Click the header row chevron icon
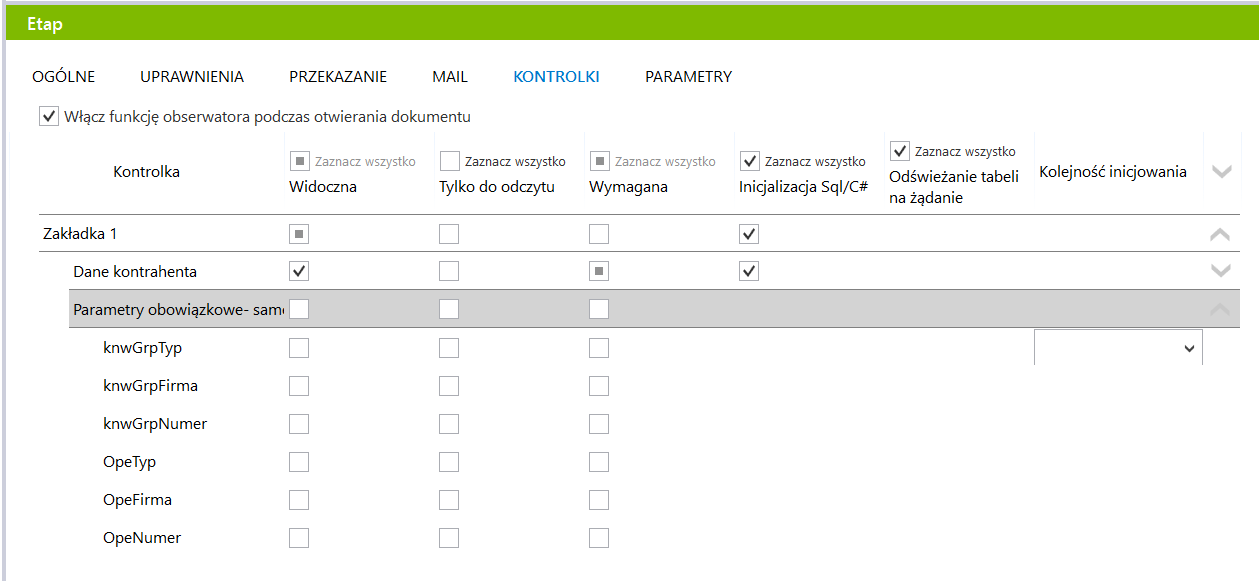The height and width of the screenshot is (581, 1259). (1221, 172)
